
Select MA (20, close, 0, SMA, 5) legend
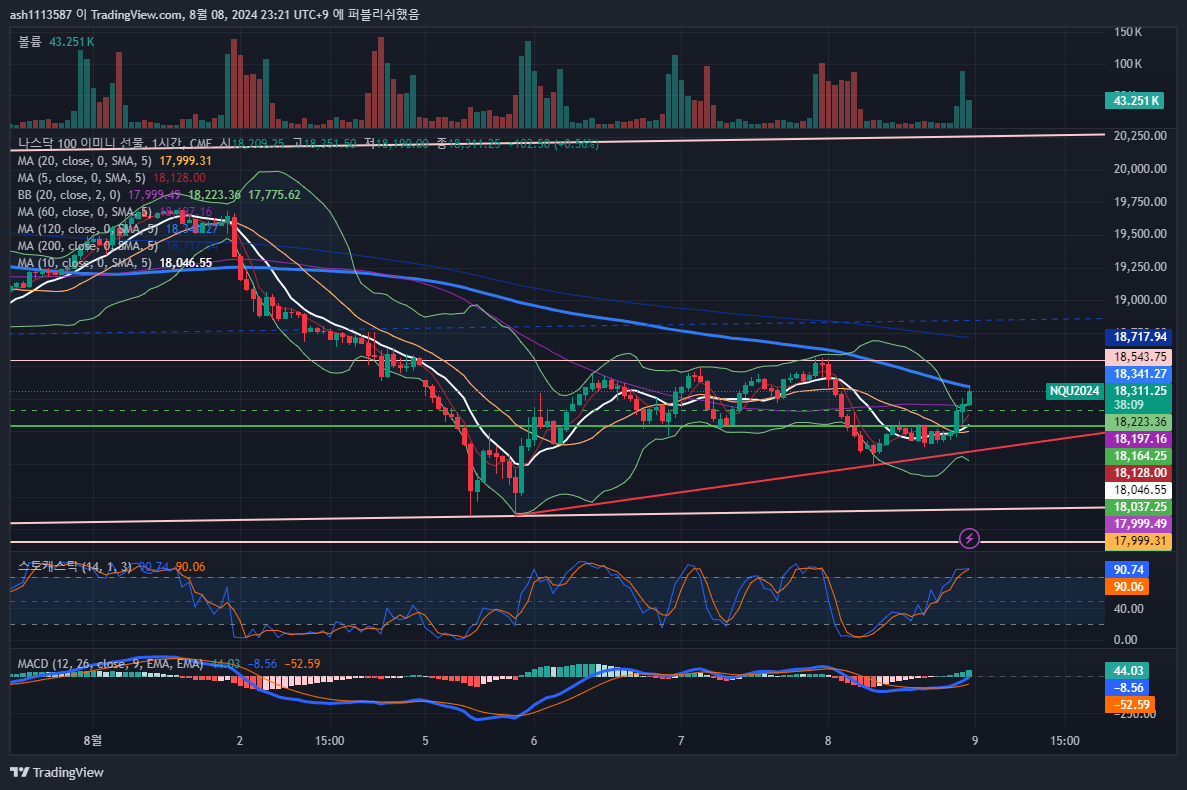(x=86, y=161)
